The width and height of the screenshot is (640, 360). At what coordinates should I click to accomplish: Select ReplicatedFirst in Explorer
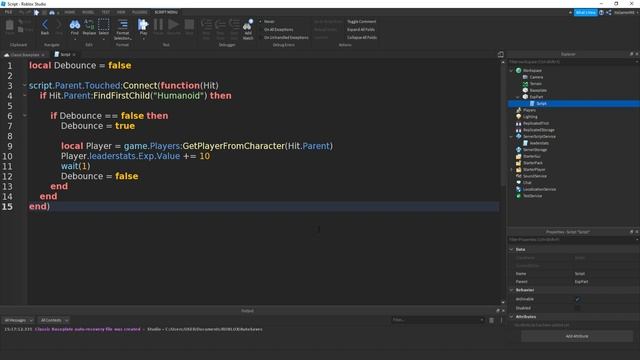(536, 123)
